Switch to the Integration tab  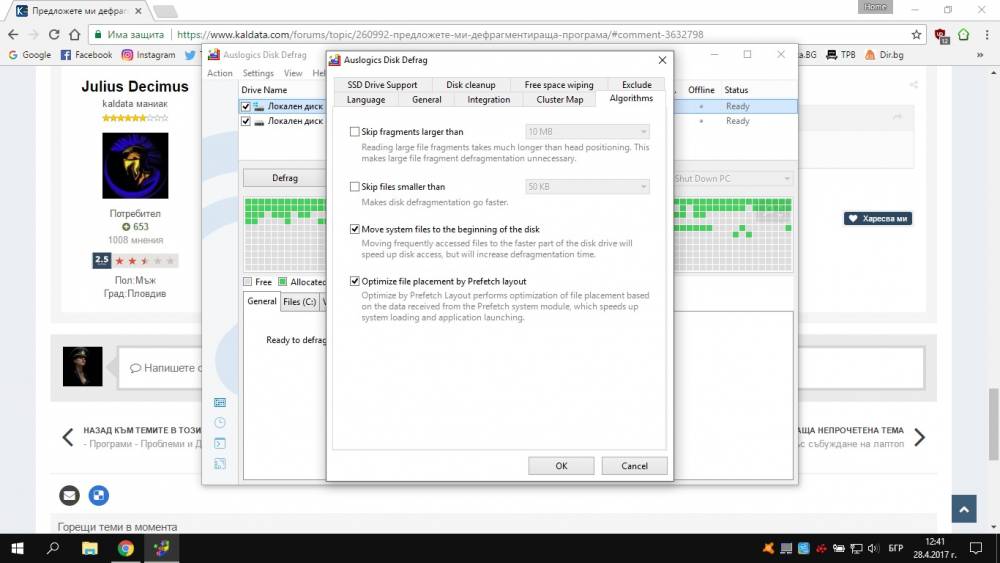pyautogui.click(x=489, y=99)
